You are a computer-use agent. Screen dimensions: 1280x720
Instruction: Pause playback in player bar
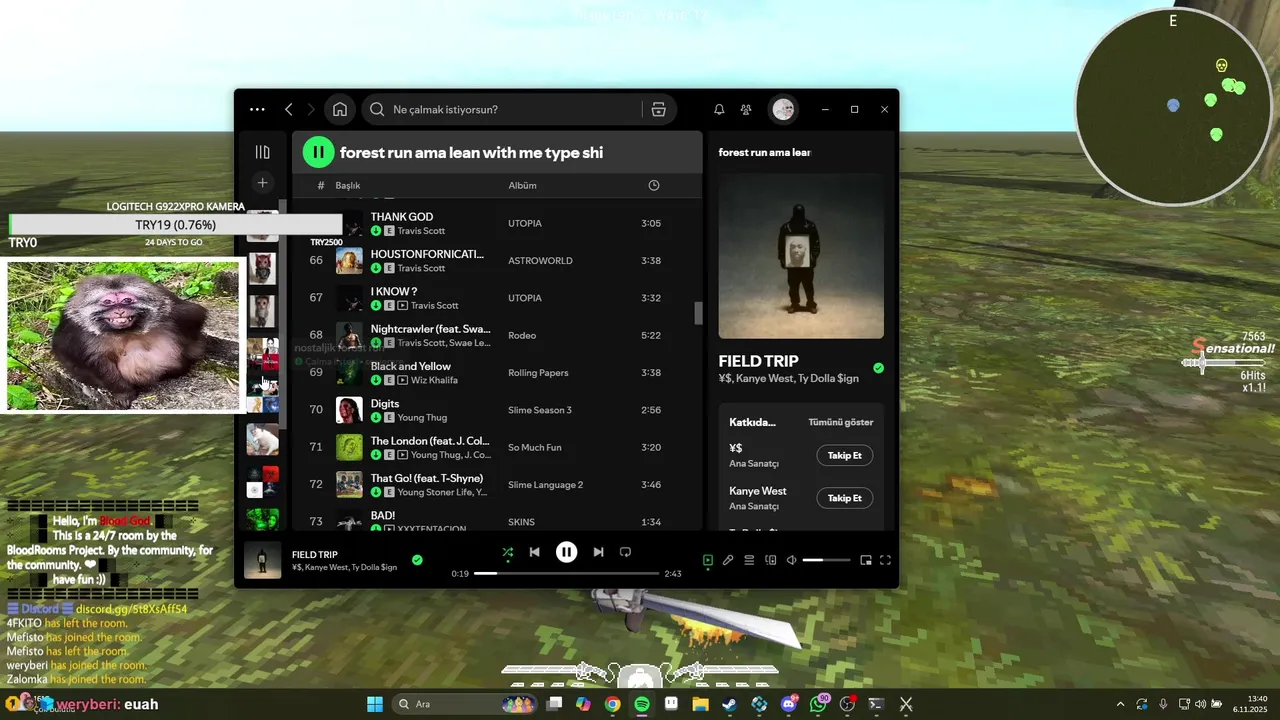(x=566, y=552)
